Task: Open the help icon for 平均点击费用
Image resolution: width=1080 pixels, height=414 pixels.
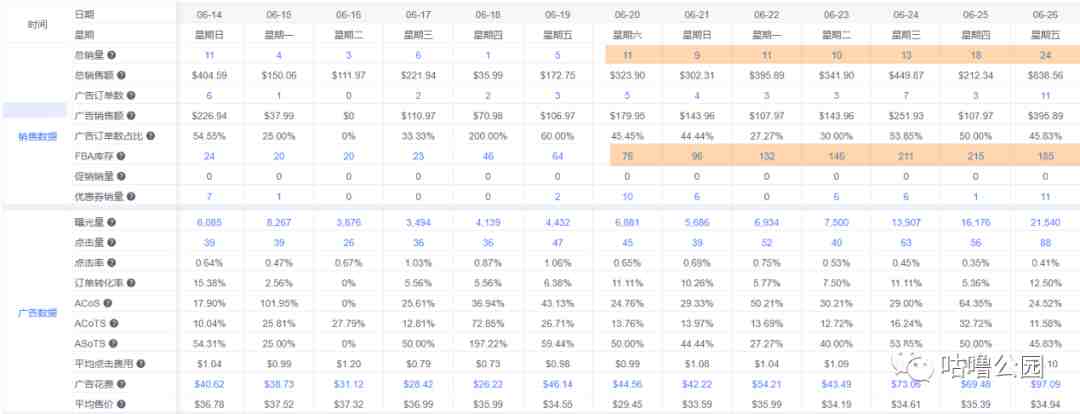Action: tap(141, 363)
